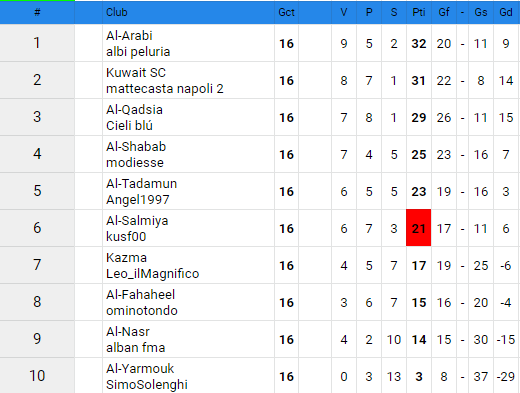Open manager SimoSolenghi's profile
The height and width of the screenshot is (393, 520).
pos(147,385)
